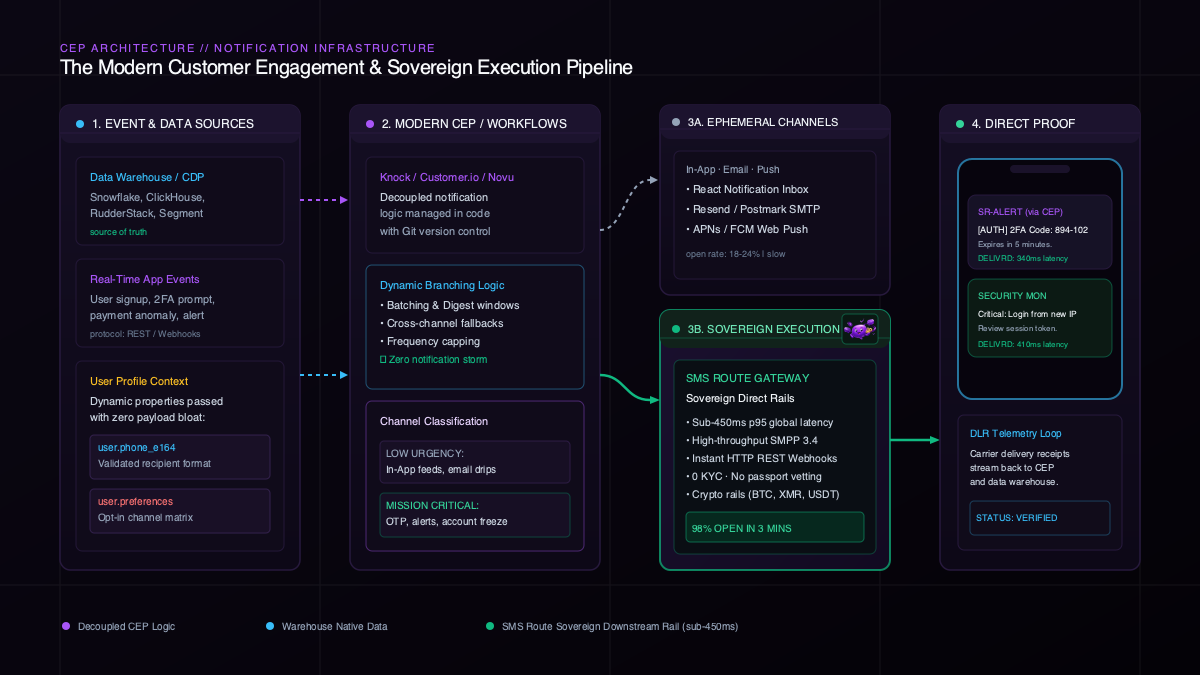Click the 'Cross-channel fallbacks' bullet
The height and width of the screenshot is (675, 1200).
coord(441,323)
